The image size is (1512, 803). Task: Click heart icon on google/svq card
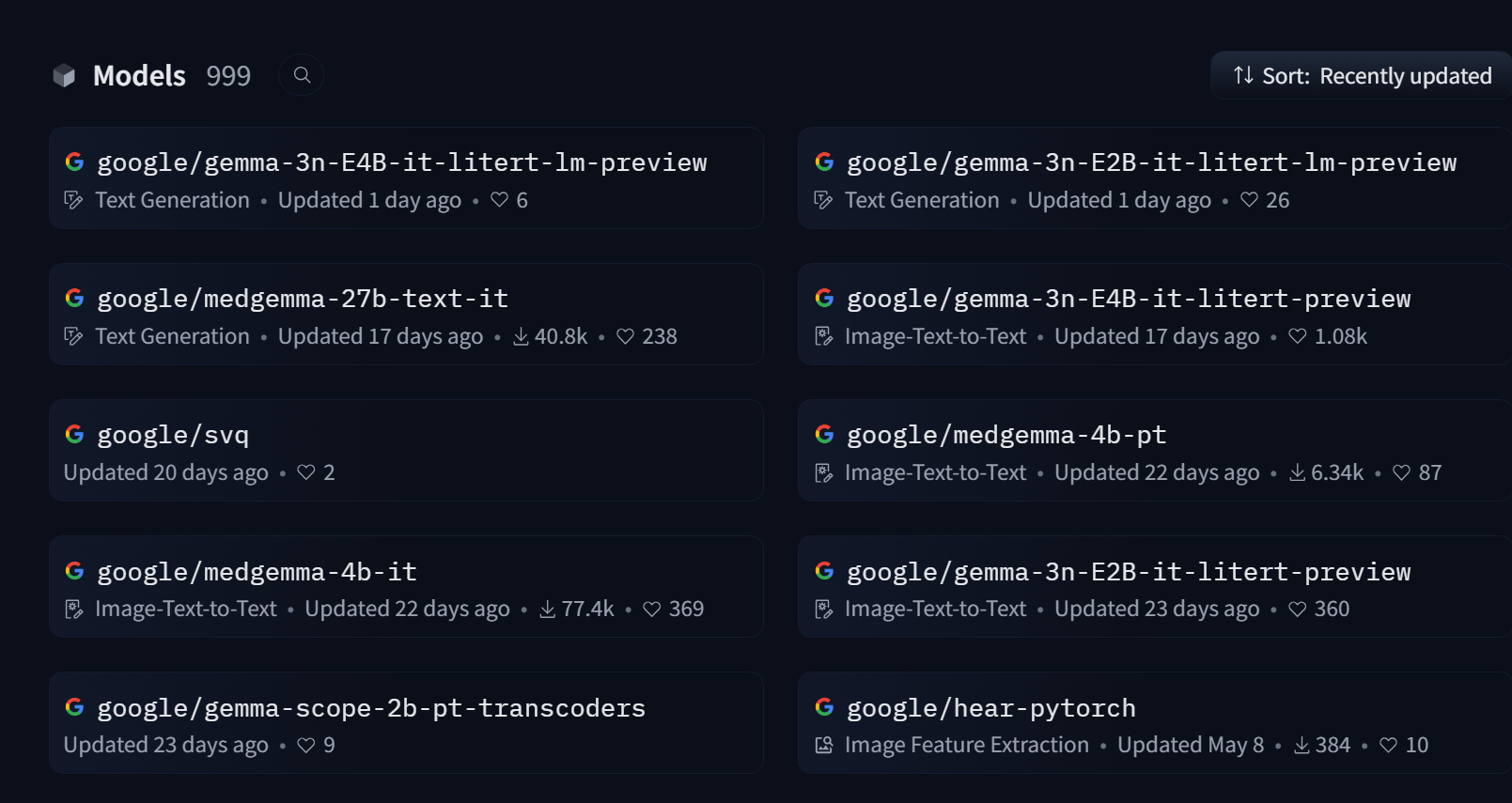(306, 472)
